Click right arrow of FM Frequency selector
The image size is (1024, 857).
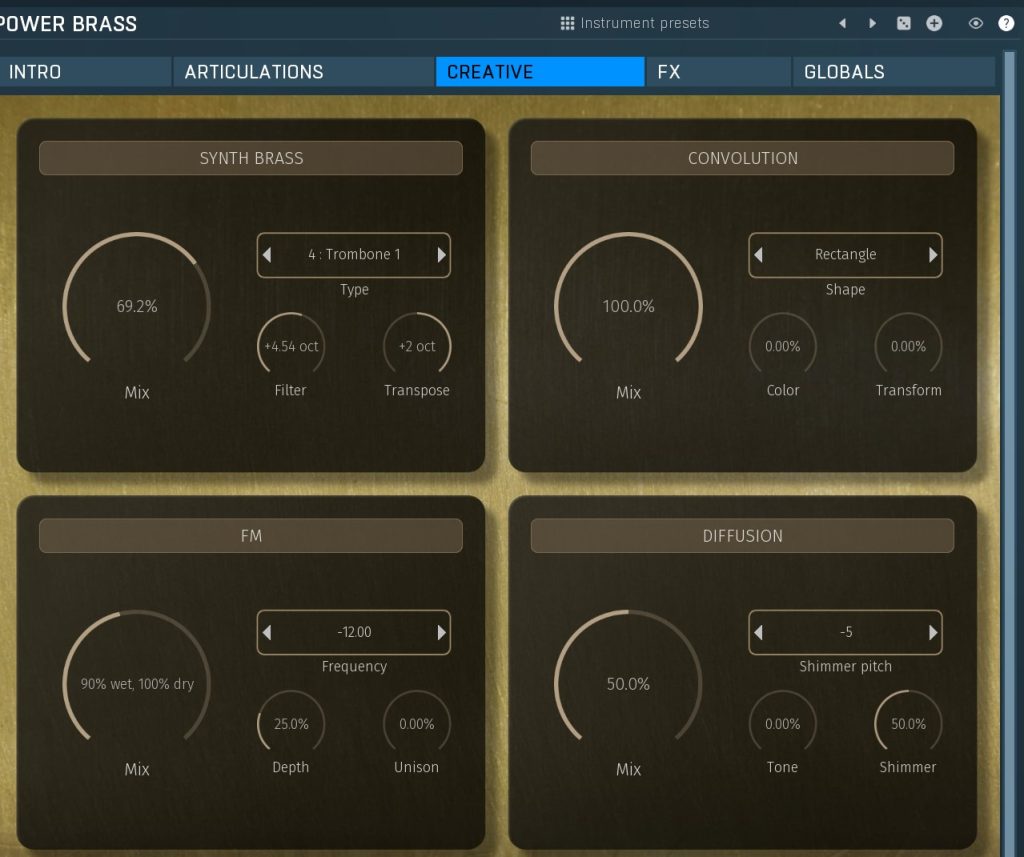[441, 632]
